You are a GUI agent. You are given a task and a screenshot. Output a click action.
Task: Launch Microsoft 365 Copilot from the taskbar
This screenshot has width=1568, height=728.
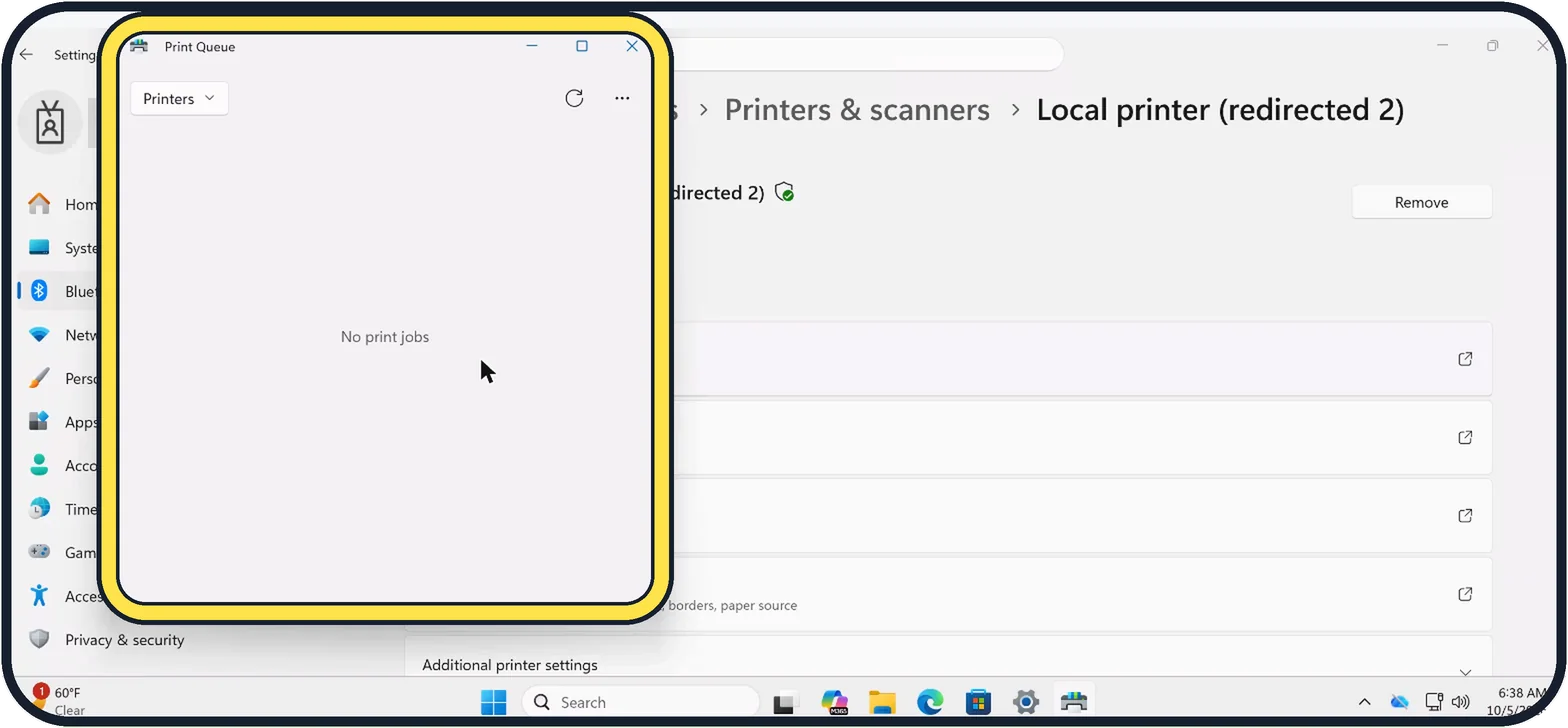coord(834,702)
